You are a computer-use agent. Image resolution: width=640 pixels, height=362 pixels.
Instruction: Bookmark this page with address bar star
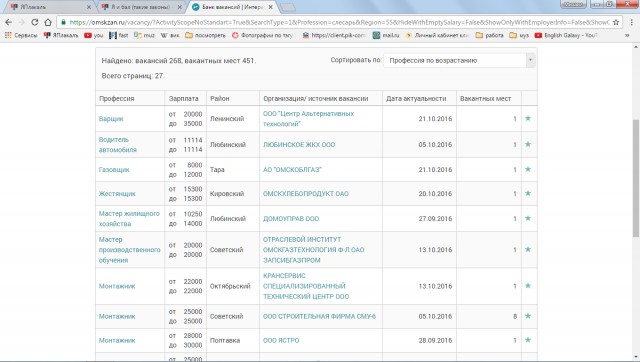coord(616,22)
